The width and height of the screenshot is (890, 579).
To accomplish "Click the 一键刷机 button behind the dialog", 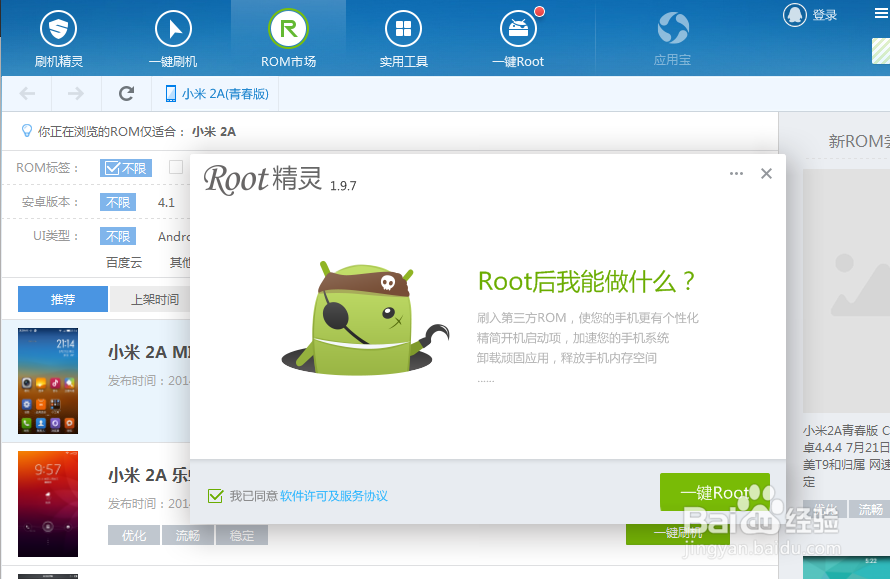I will coord(678,534).
